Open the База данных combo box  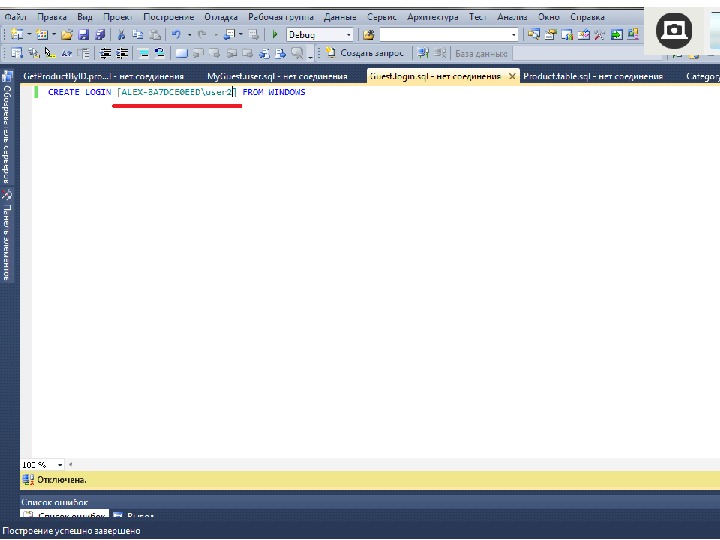click(588, 54)
